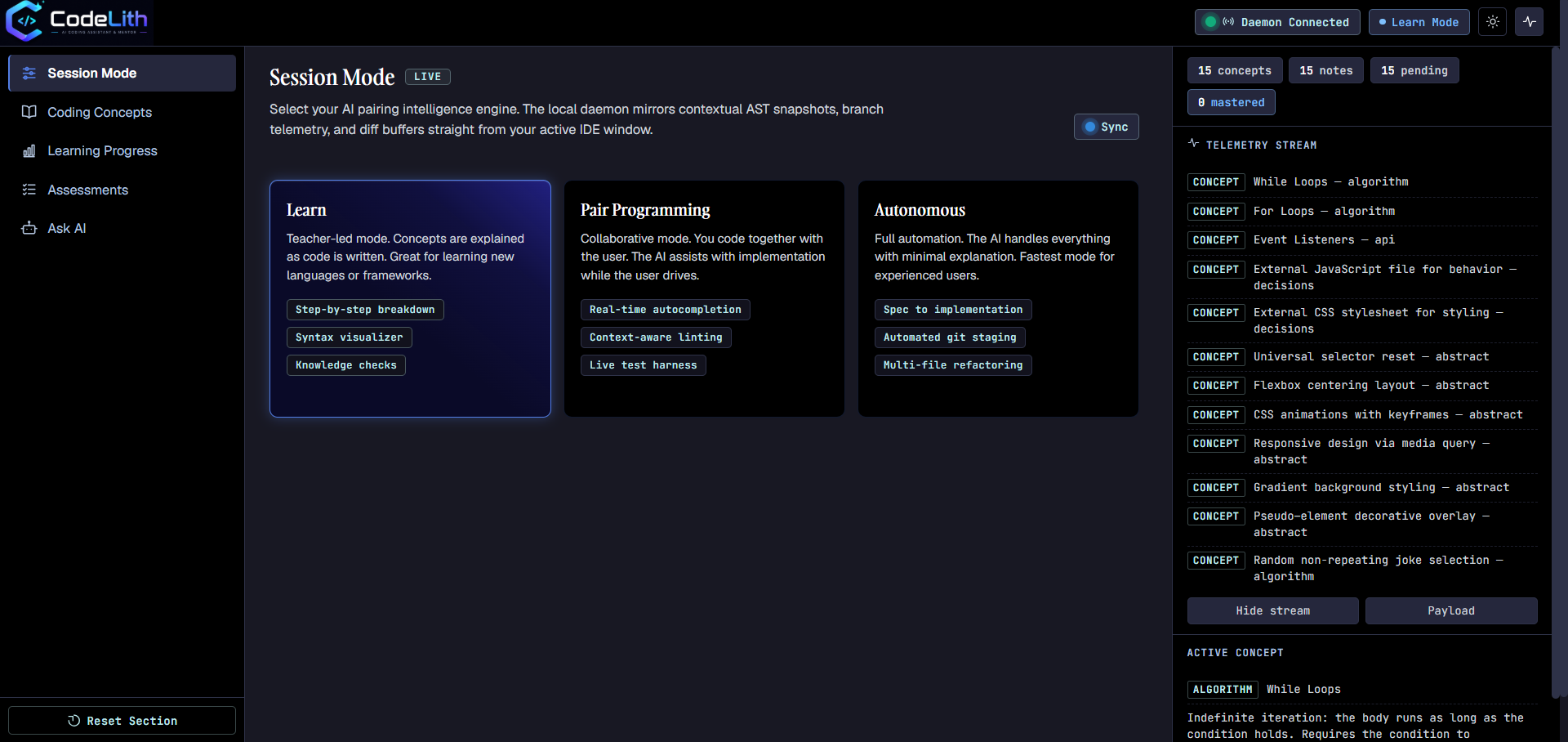
Task: Click the Learning Progress bar chart icon
Action: click(x=29, y=151)
